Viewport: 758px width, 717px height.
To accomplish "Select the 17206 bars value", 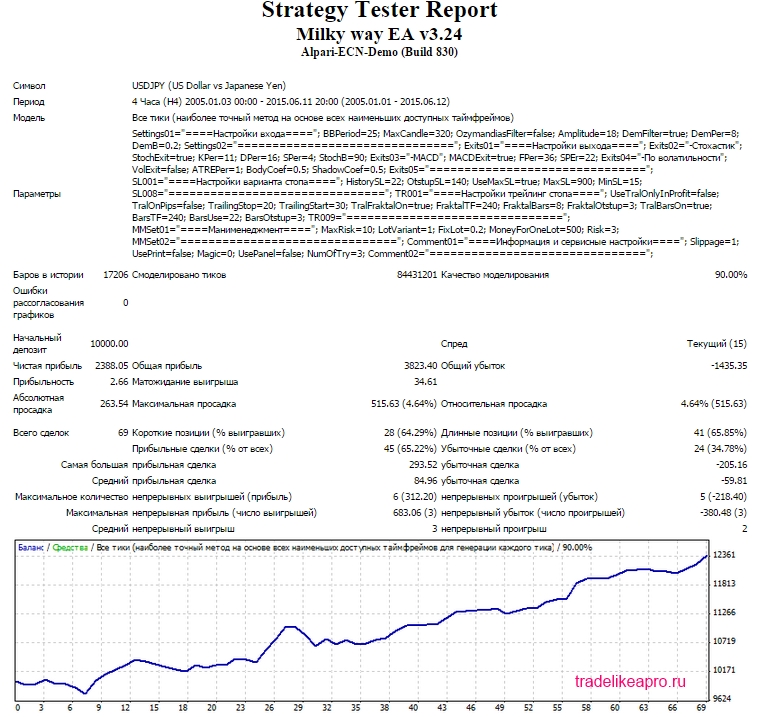I will 116,275.
